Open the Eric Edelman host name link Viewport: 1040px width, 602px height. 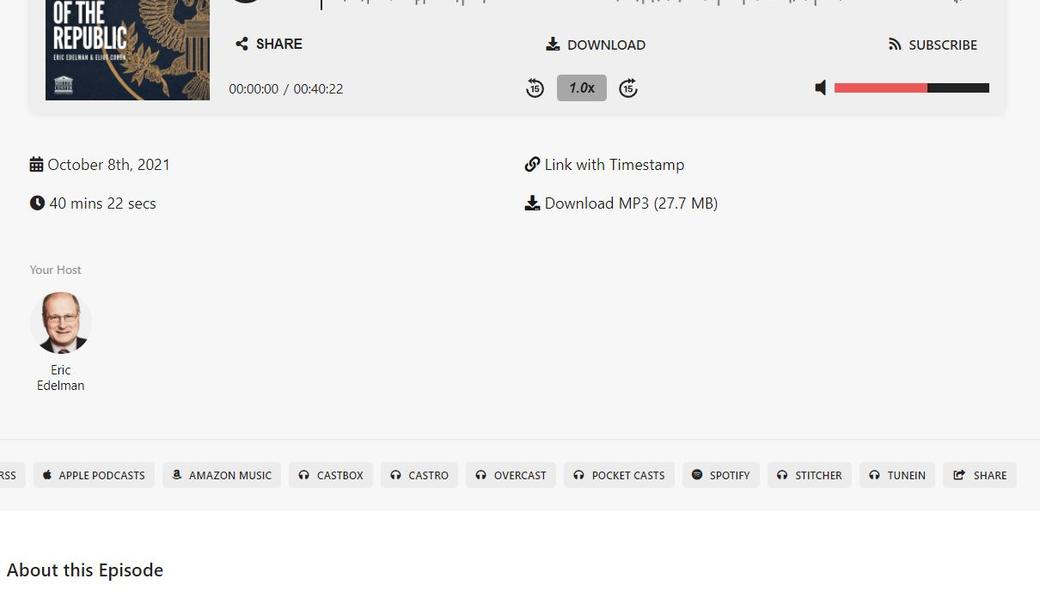tap(61, 377)
